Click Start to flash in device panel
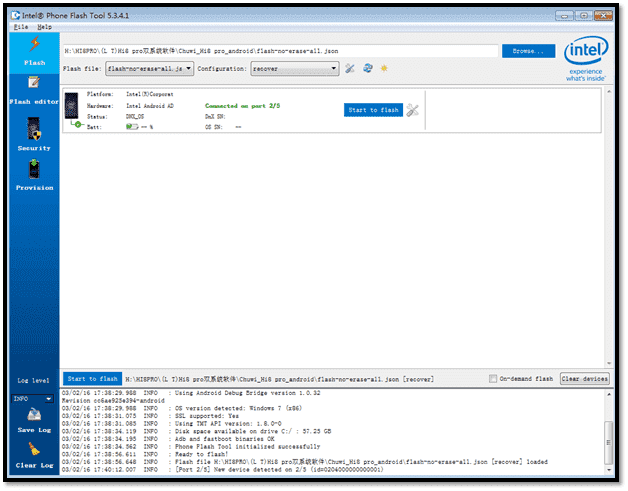 [373, 110]
